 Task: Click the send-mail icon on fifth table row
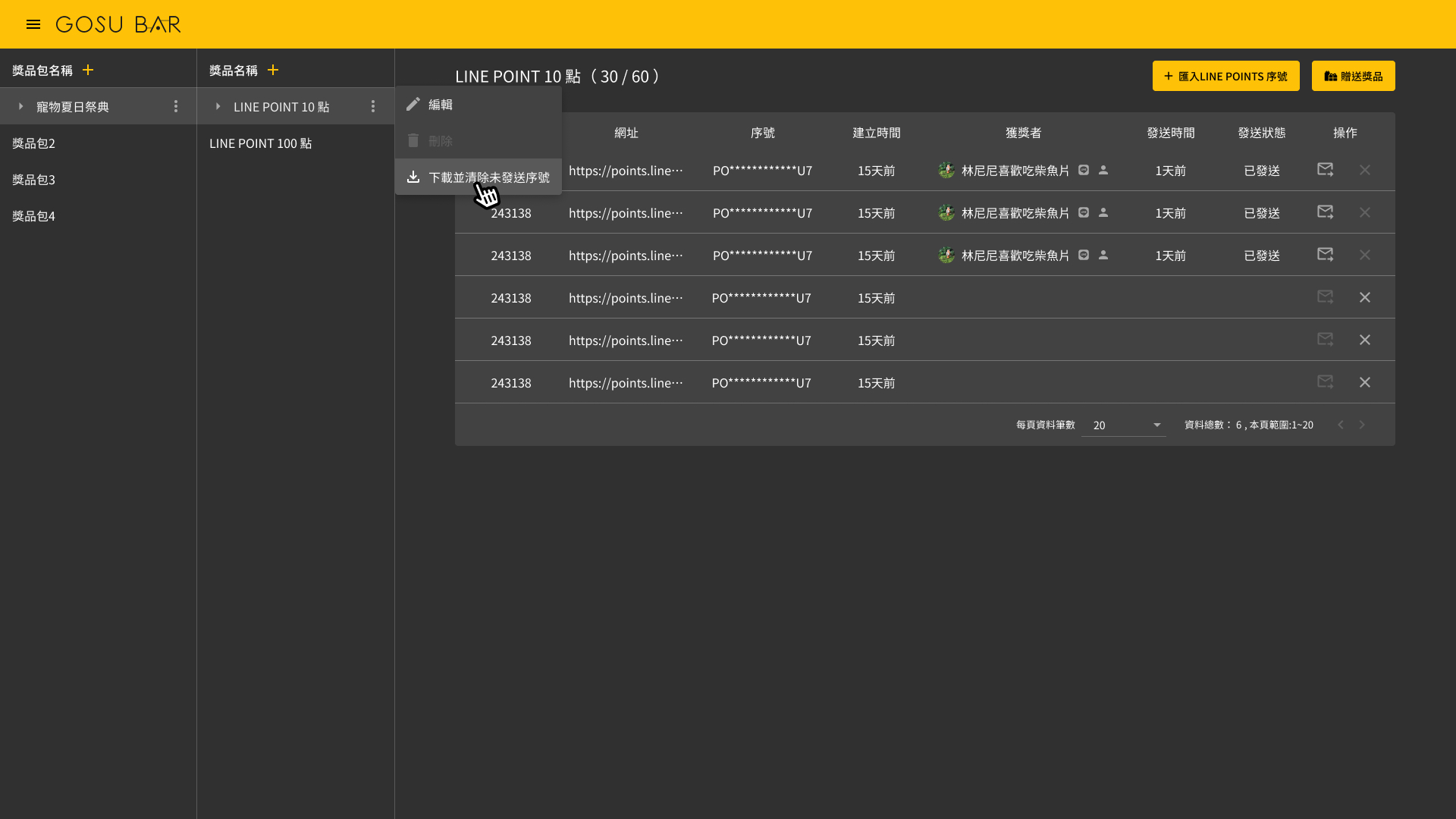point(1325,339)
